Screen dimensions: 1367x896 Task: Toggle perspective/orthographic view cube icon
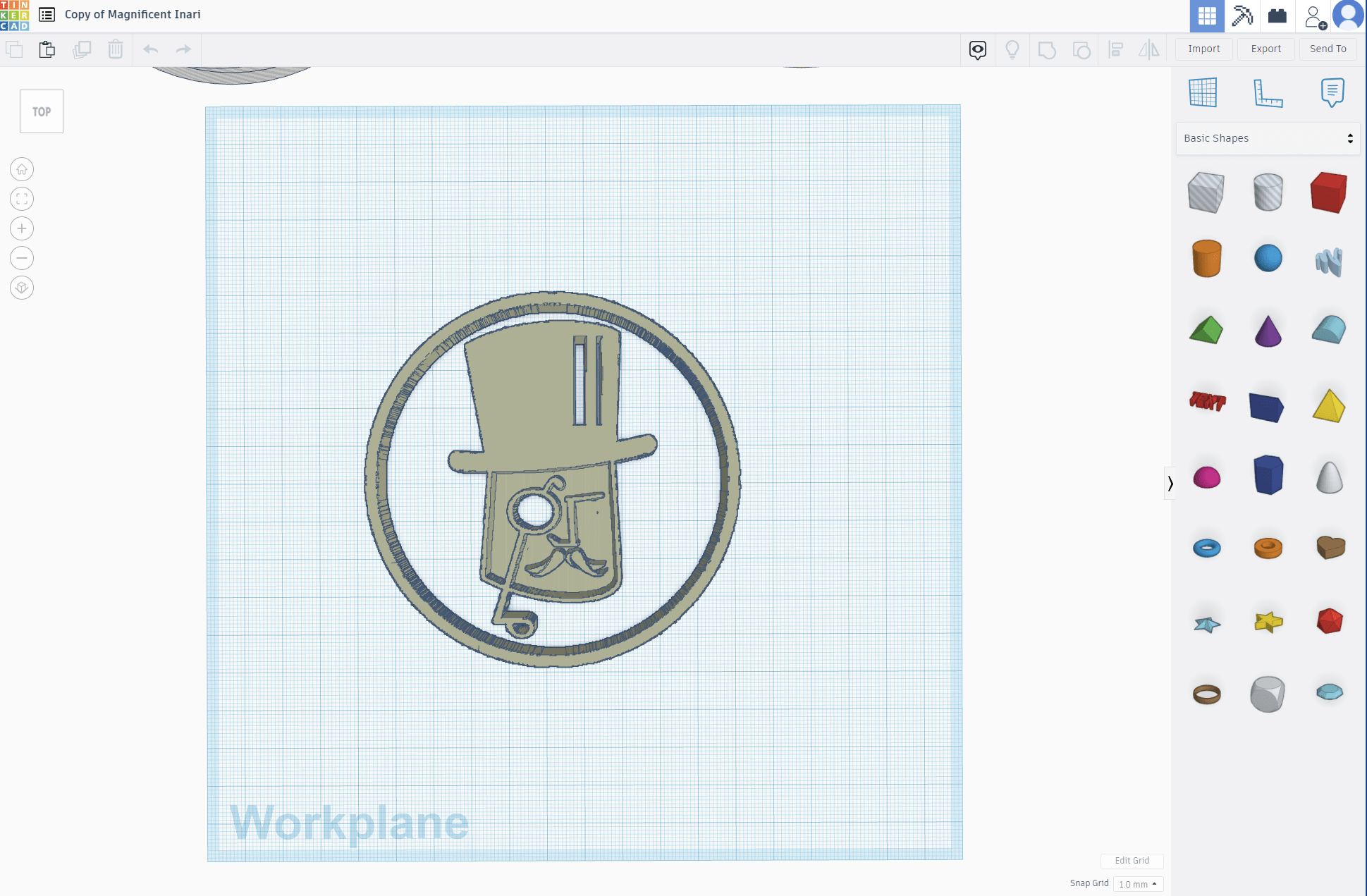(22, 288)
